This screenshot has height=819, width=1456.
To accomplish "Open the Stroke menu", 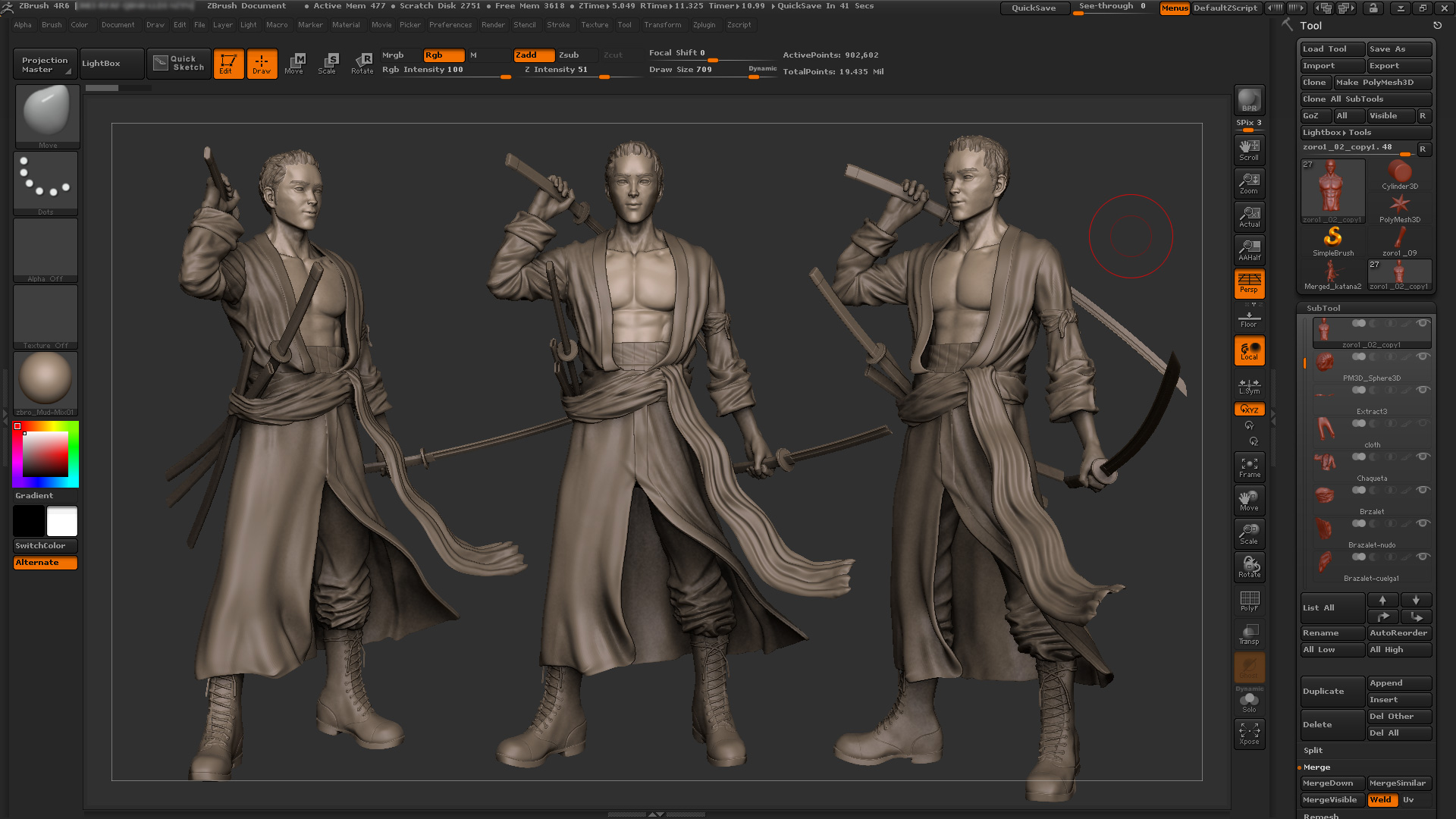I will pyautogui.click(x=558, y=25).
